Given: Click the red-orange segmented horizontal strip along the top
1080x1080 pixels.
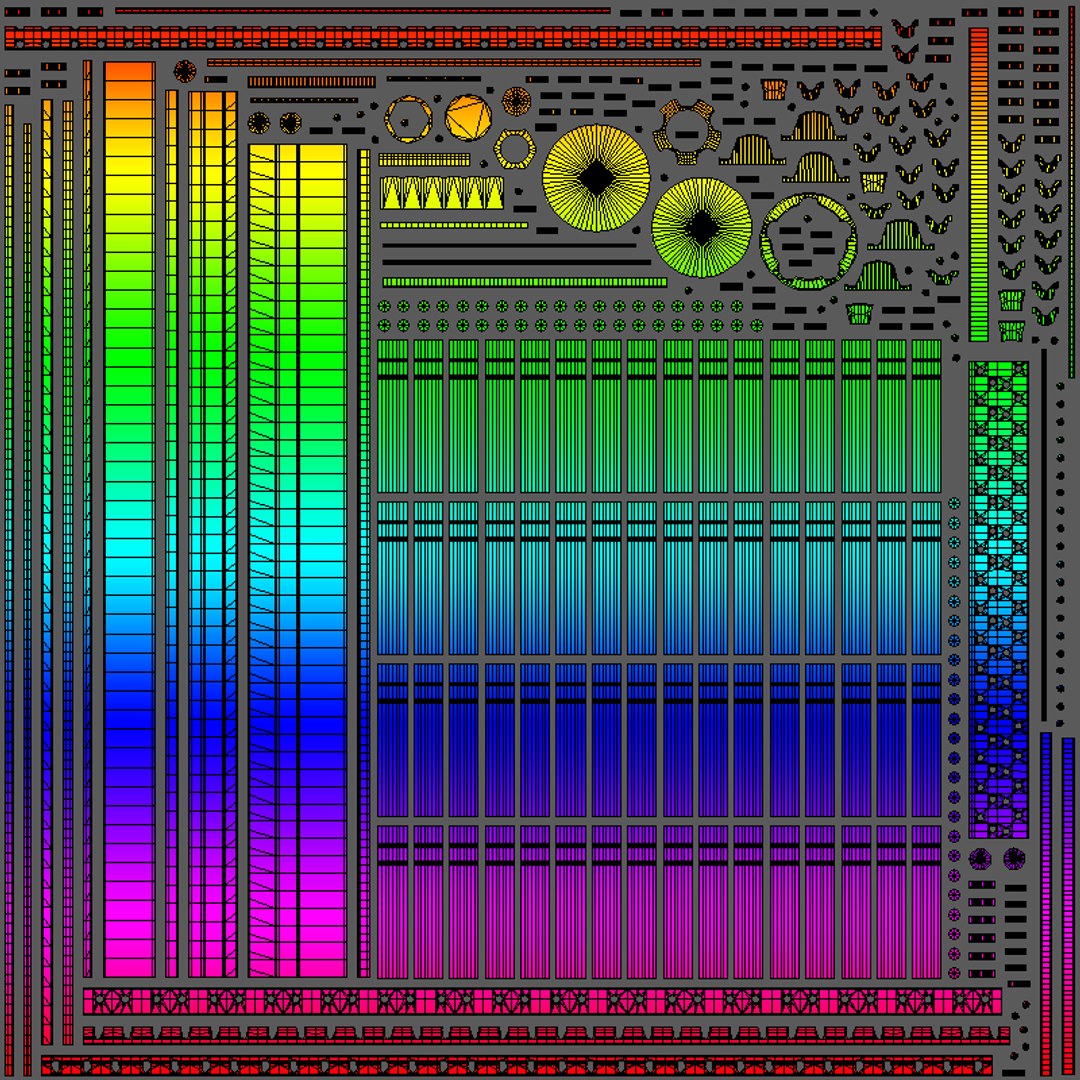Looking at the screenshot, I should pyautogui.click(x=443, y=38).
